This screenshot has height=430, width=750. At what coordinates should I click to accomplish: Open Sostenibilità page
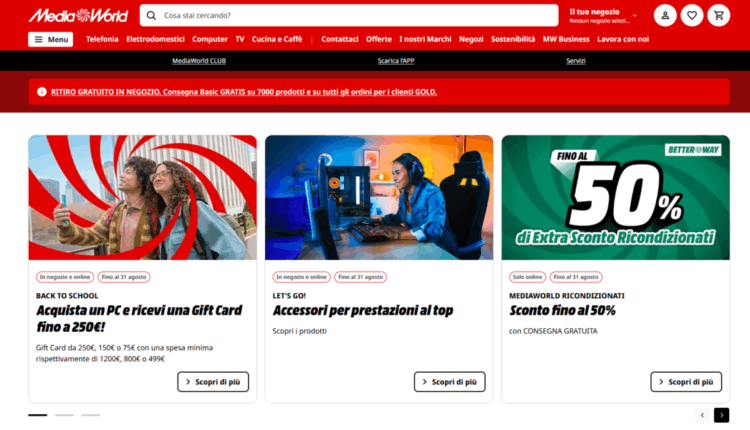(x=513, y=39)
